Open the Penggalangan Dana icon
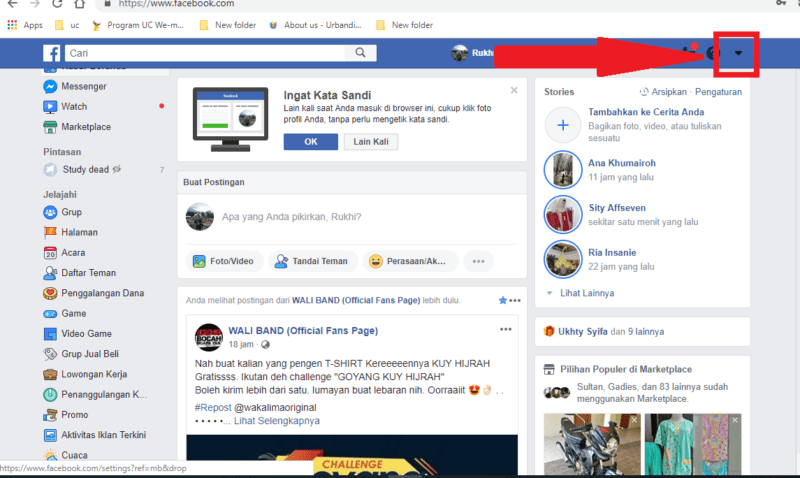800x478 pixels. [x=50, y=293]
